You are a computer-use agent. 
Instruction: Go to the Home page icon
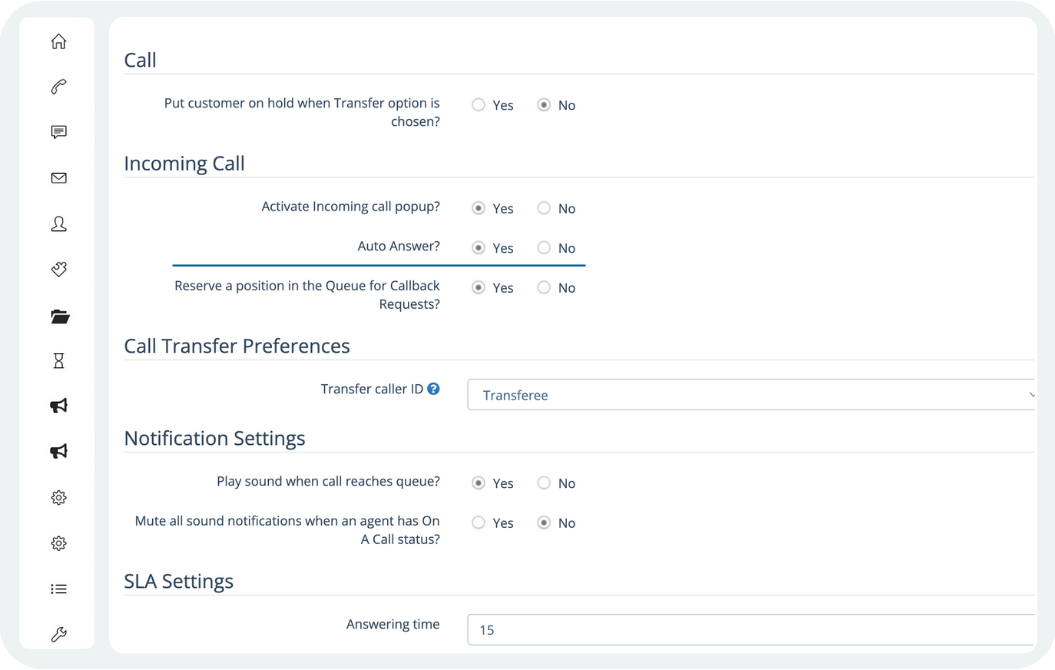(59, 41)
